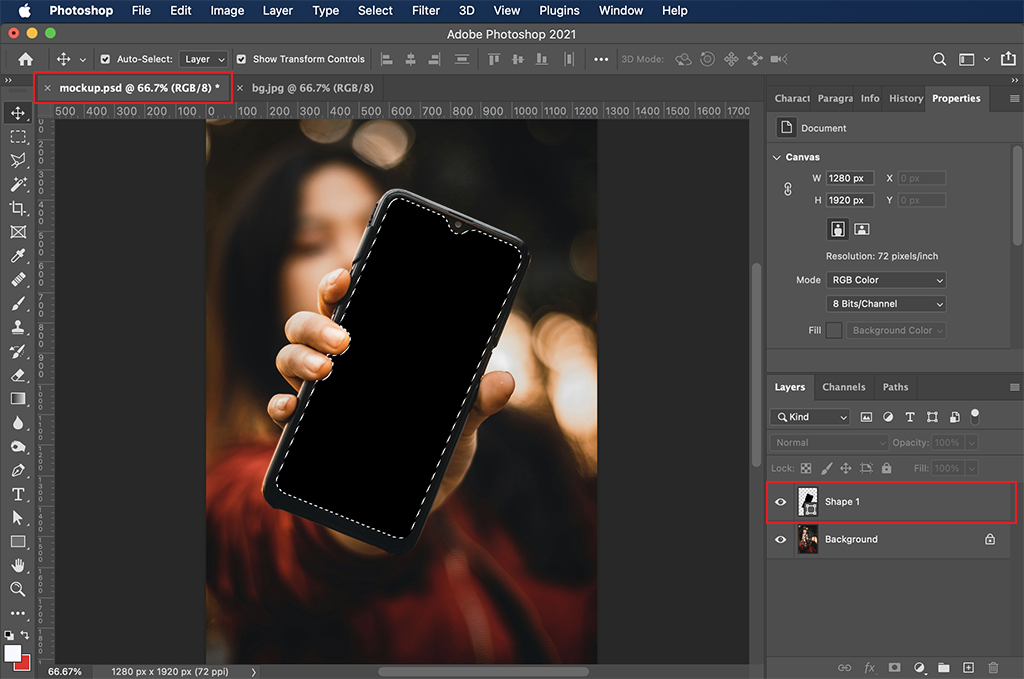Viewport: 1024px width, 679px height.
Task: Click the Home icon in options bar
Action: tap(26, 59)
